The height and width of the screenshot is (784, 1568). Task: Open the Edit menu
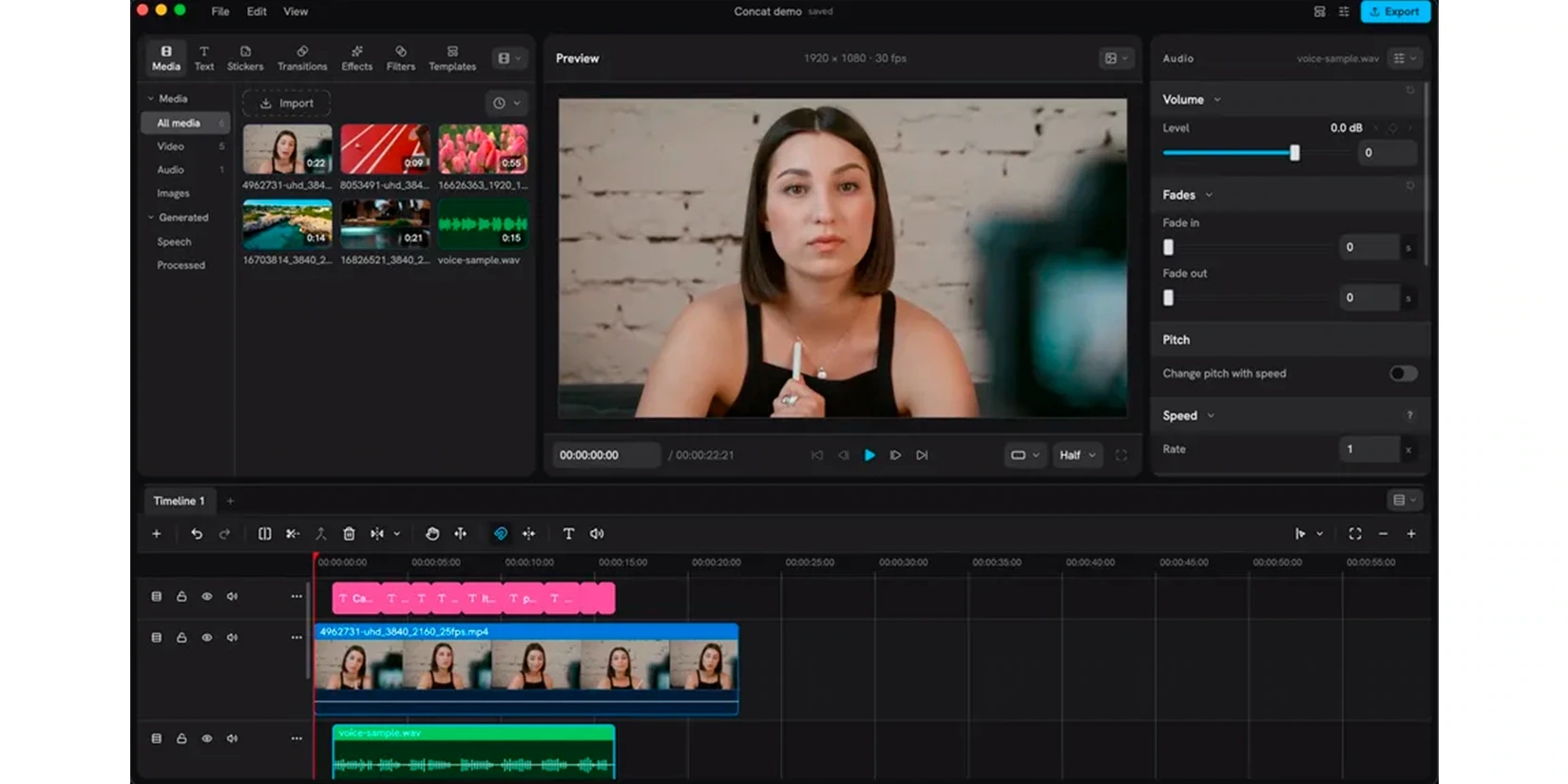257,11
